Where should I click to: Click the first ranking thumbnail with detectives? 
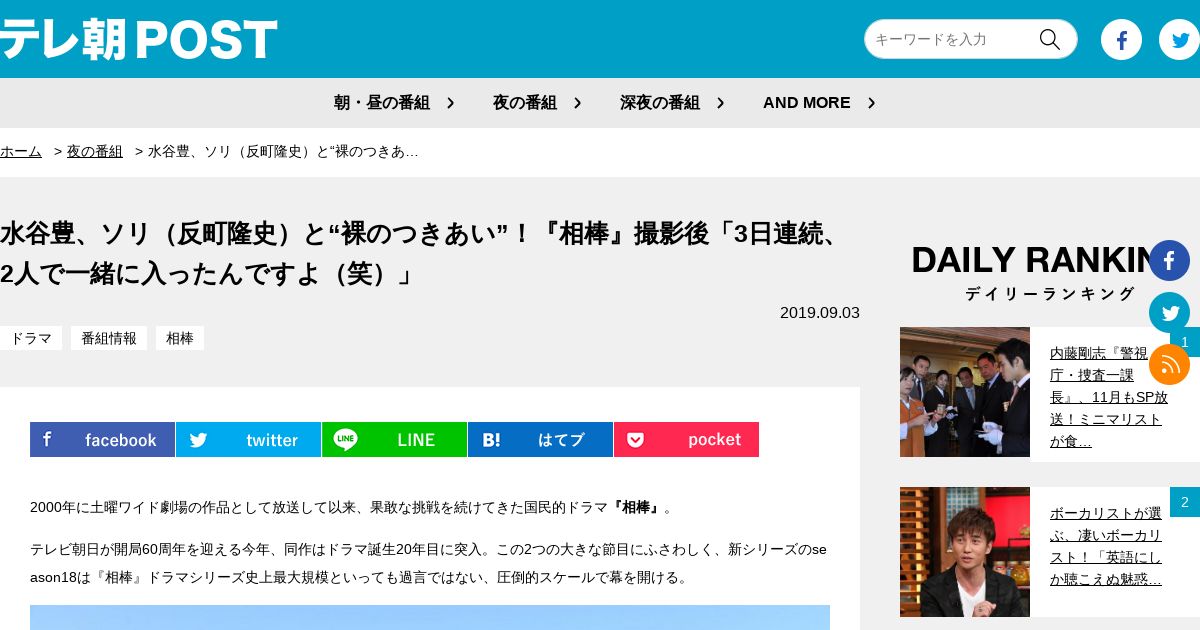[965, 392]
